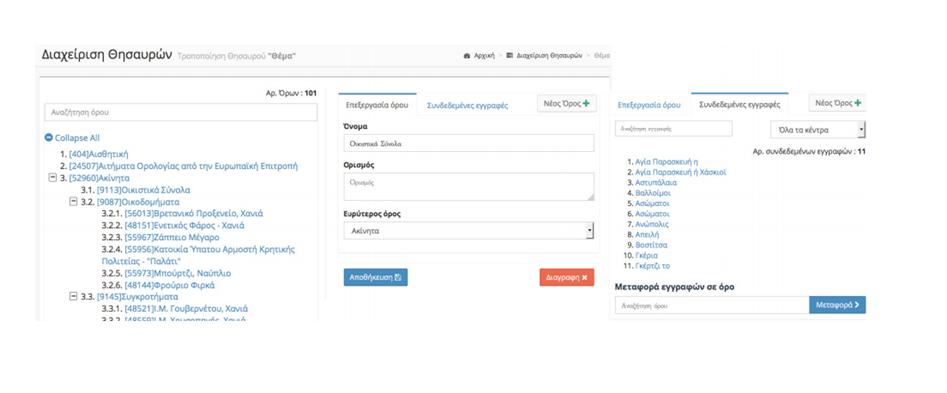Open Διαχείριση Θησαυρών breadcrumb link
This screenshot has width=947, height=393.
[550, 56]
